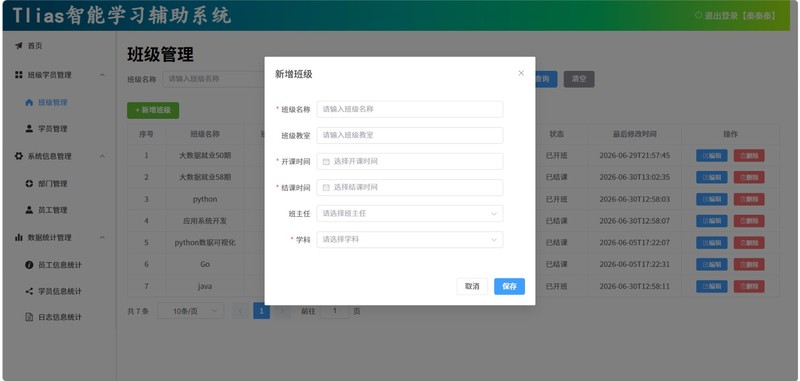Click the 日志信息统计 document icon

click(x=30, y=317)
